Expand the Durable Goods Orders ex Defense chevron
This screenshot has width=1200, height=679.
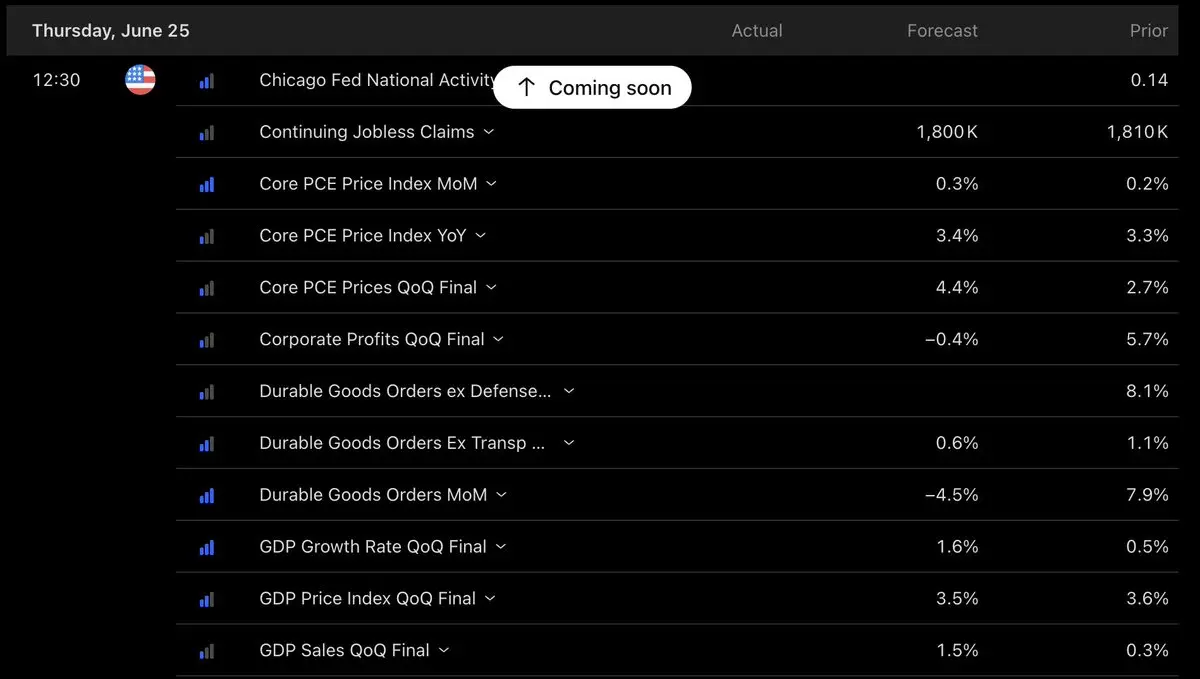[x=569, y=391]
